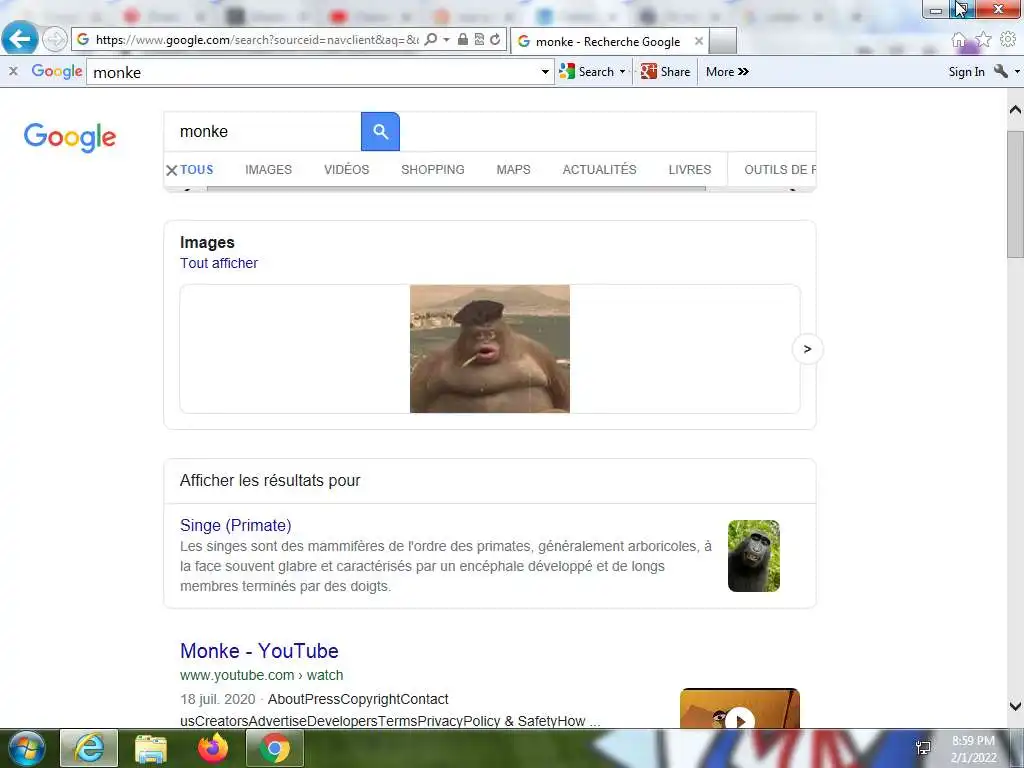Click Internet Explorer taskbar icon

89,748
